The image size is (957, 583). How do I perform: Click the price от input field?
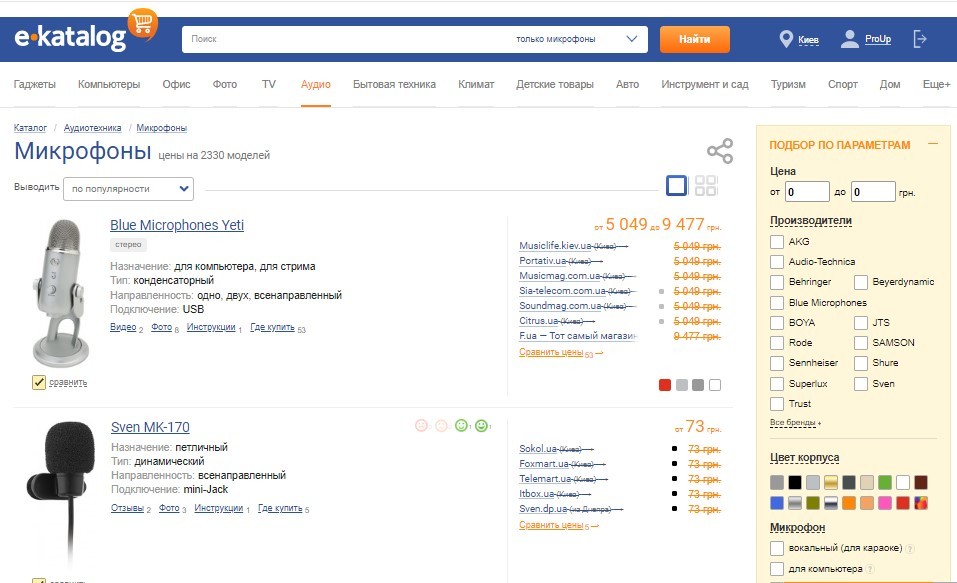pyautogui.click(x=807, y=192)
